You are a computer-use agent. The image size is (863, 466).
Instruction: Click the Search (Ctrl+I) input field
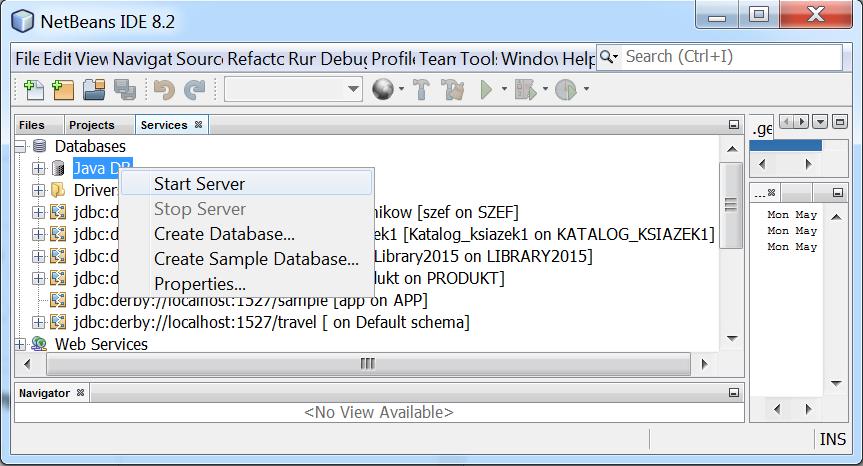732,57
